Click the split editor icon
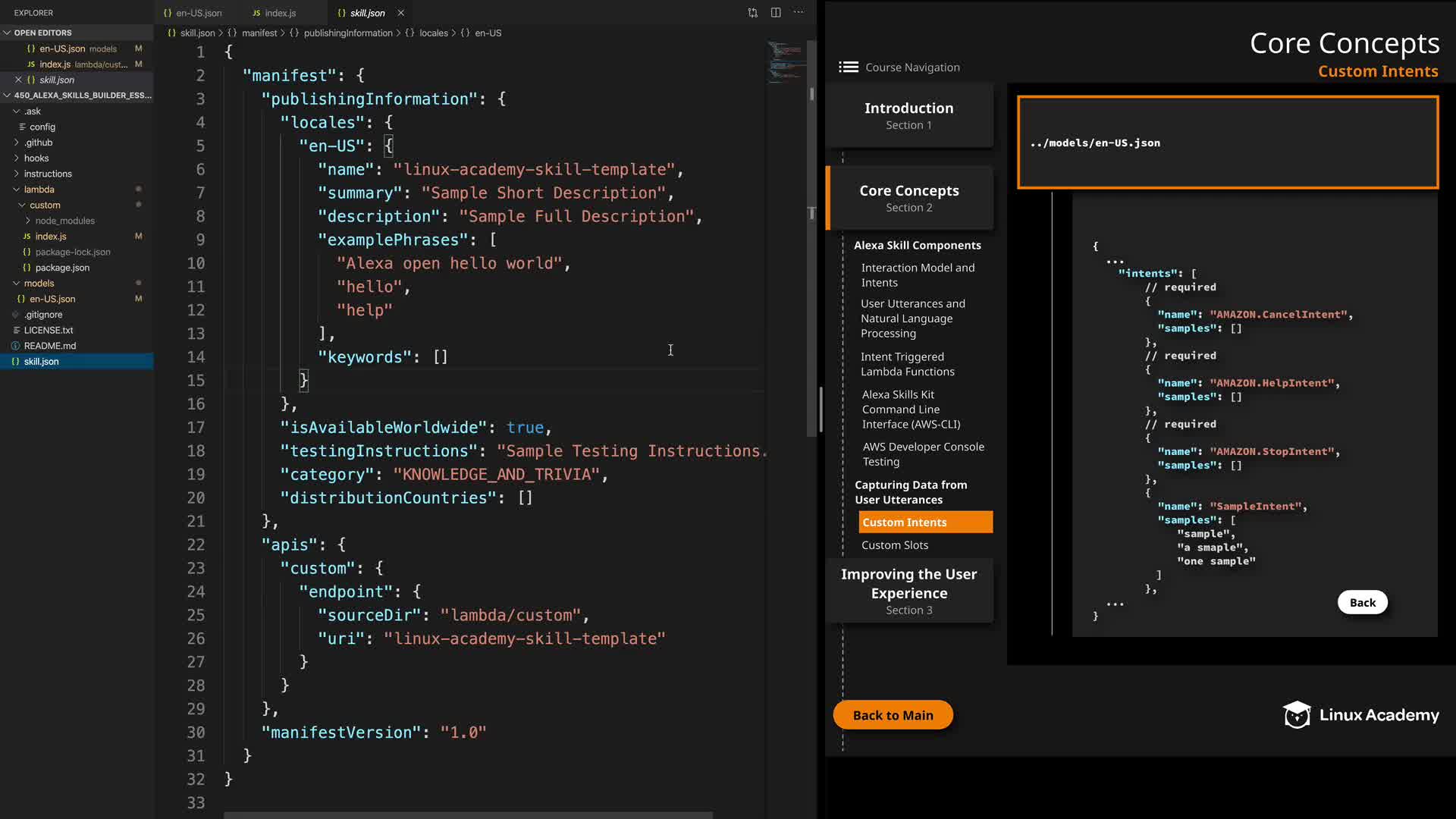 [x=776, y=13]
